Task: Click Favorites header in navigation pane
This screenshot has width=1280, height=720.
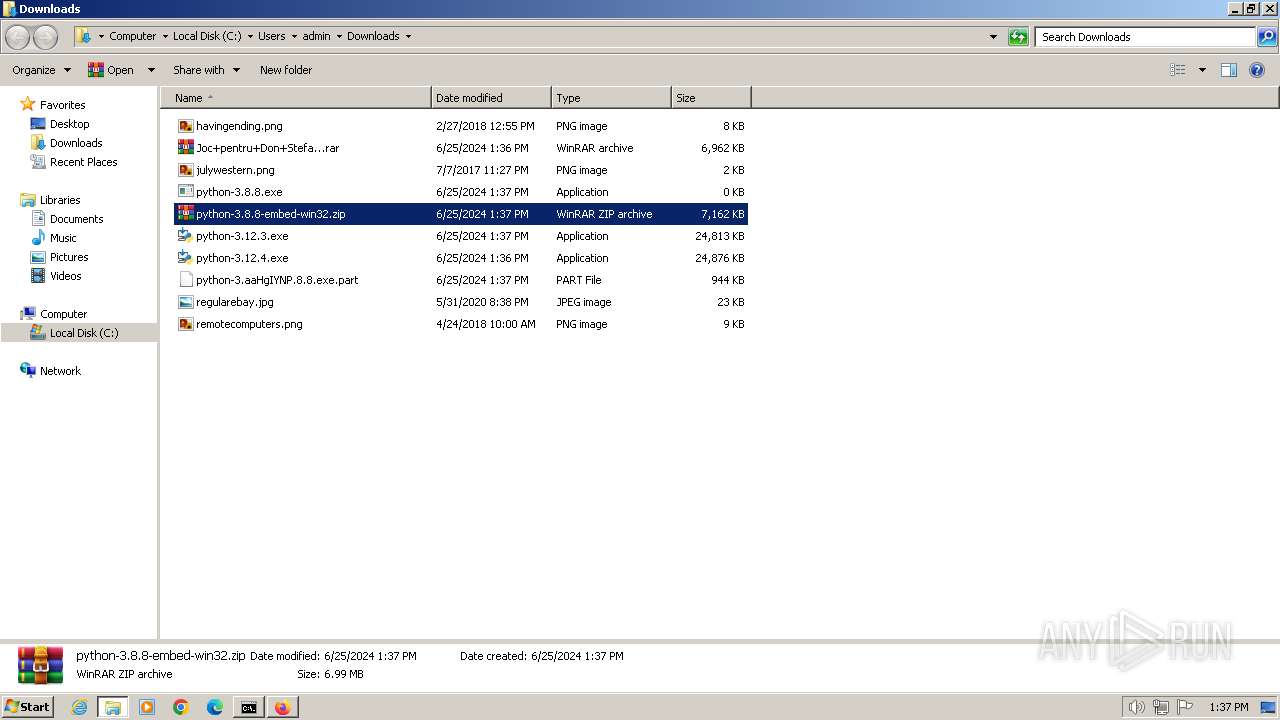Action: click(62, 105)
